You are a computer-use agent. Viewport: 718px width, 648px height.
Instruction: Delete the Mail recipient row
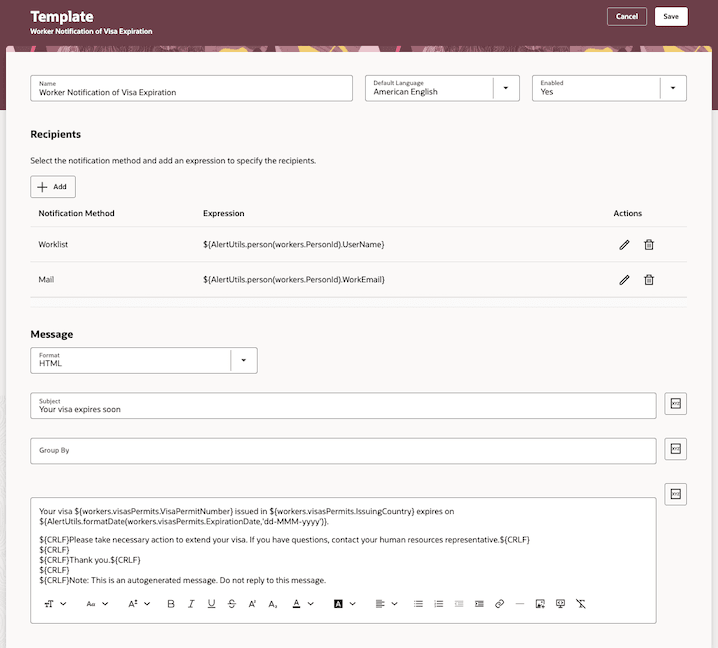(649, 280)
